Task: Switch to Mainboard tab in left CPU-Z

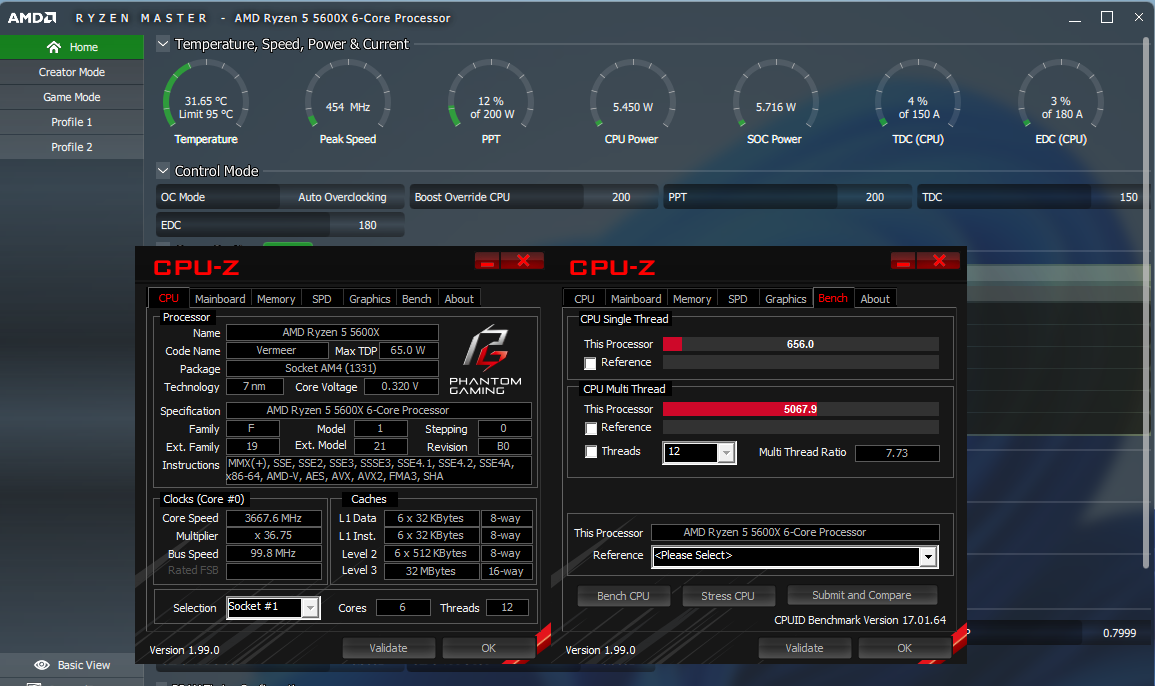Action: [x=220, y=298]
